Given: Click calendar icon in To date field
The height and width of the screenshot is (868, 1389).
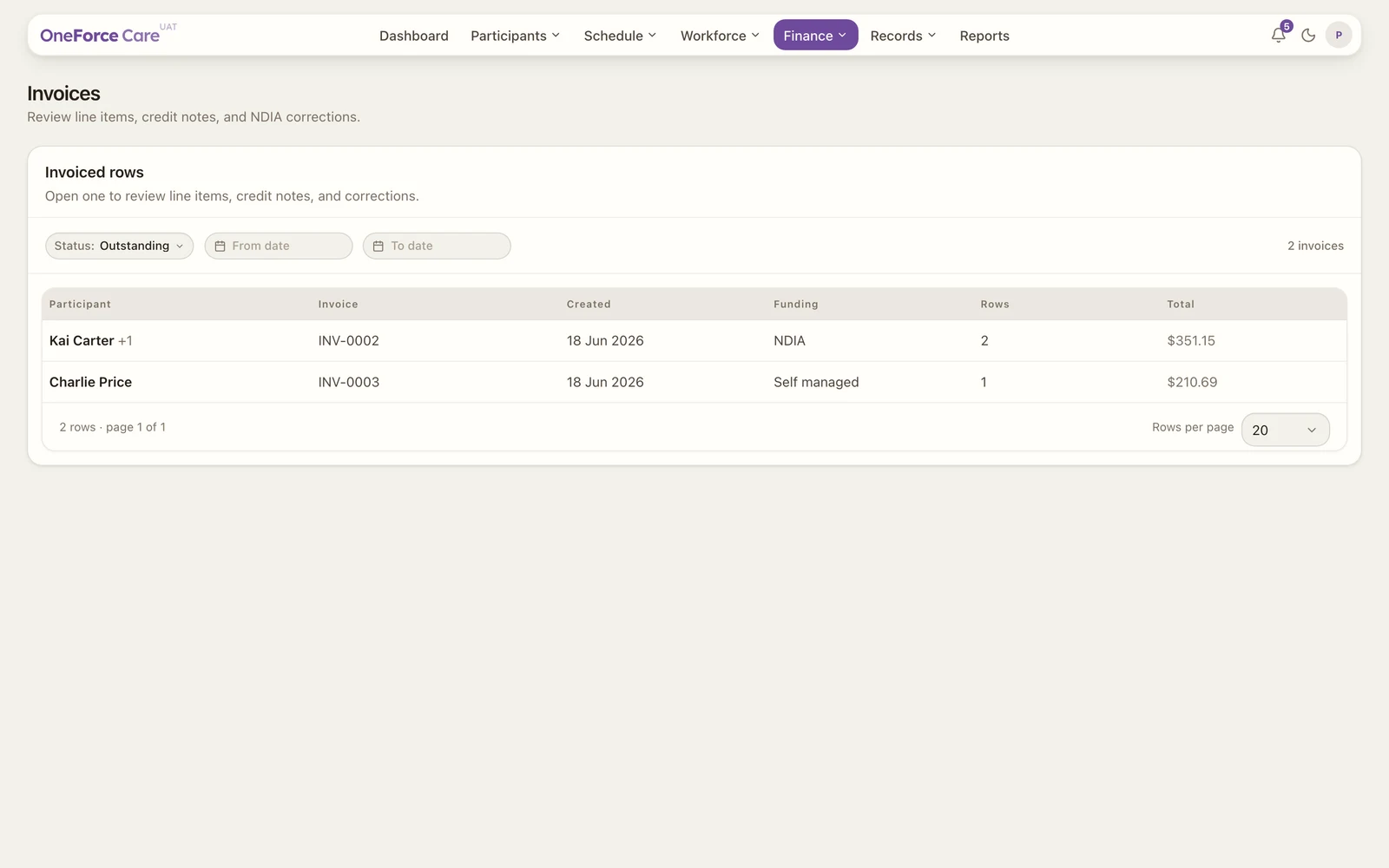Looking at the screenshot, I should [379, 247].
